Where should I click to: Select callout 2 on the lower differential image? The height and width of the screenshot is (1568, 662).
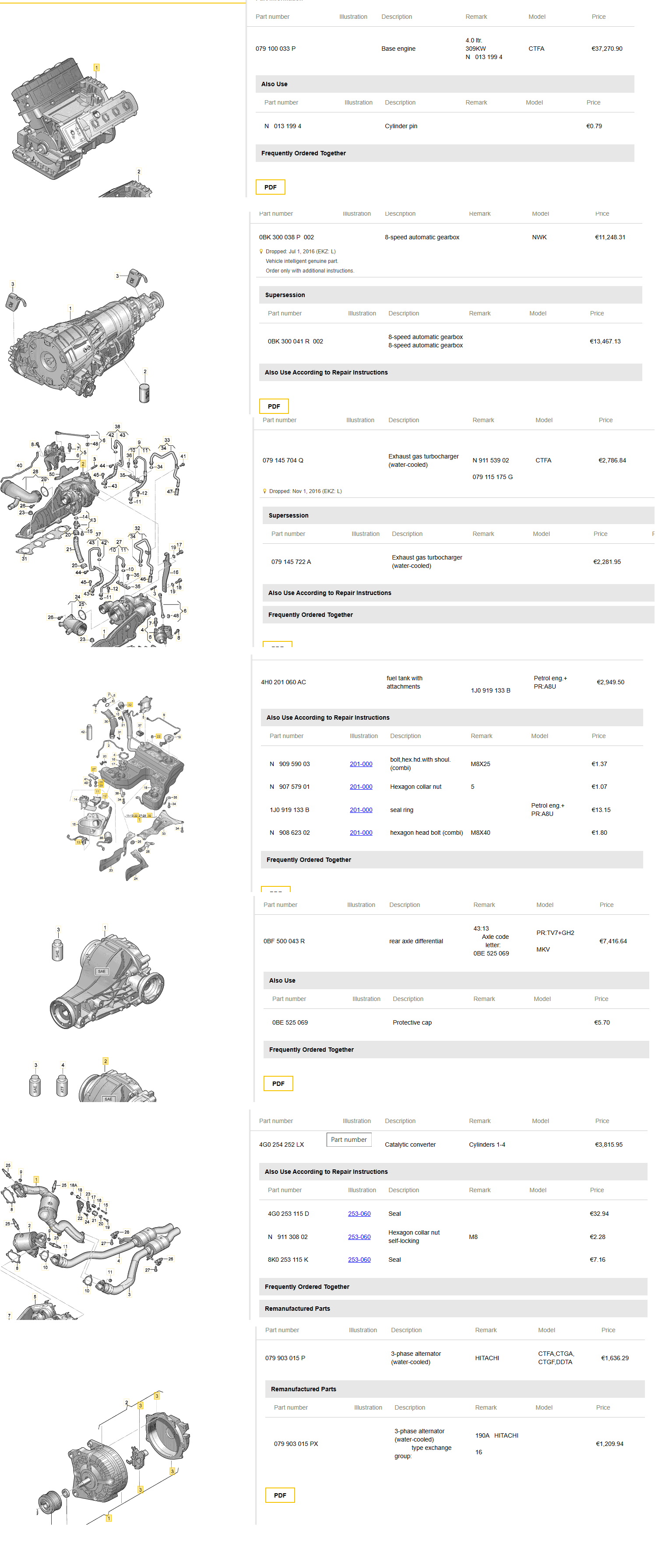coord(106,1061)
